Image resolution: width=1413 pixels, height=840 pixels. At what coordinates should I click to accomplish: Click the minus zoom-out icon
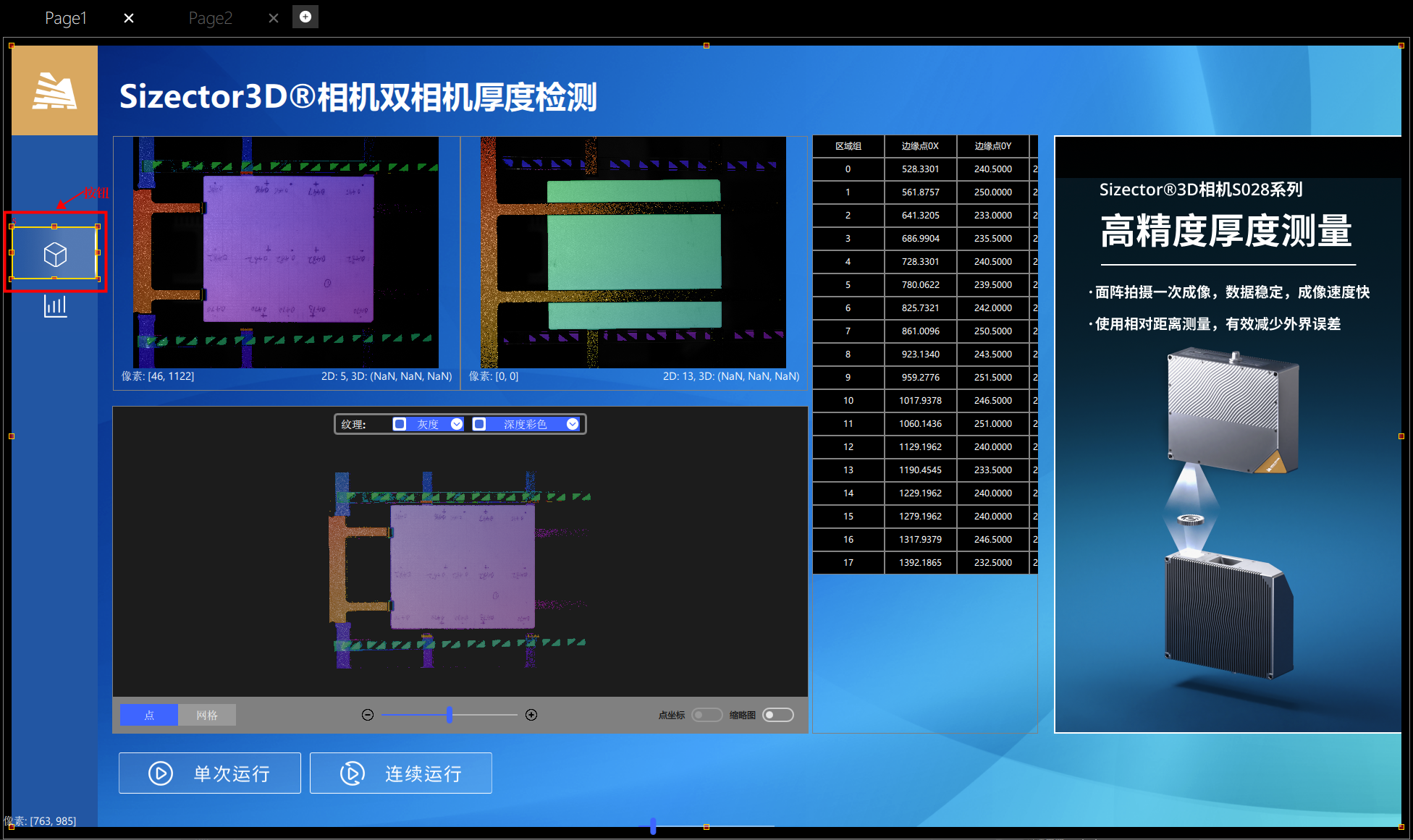[x=368, y=715]
